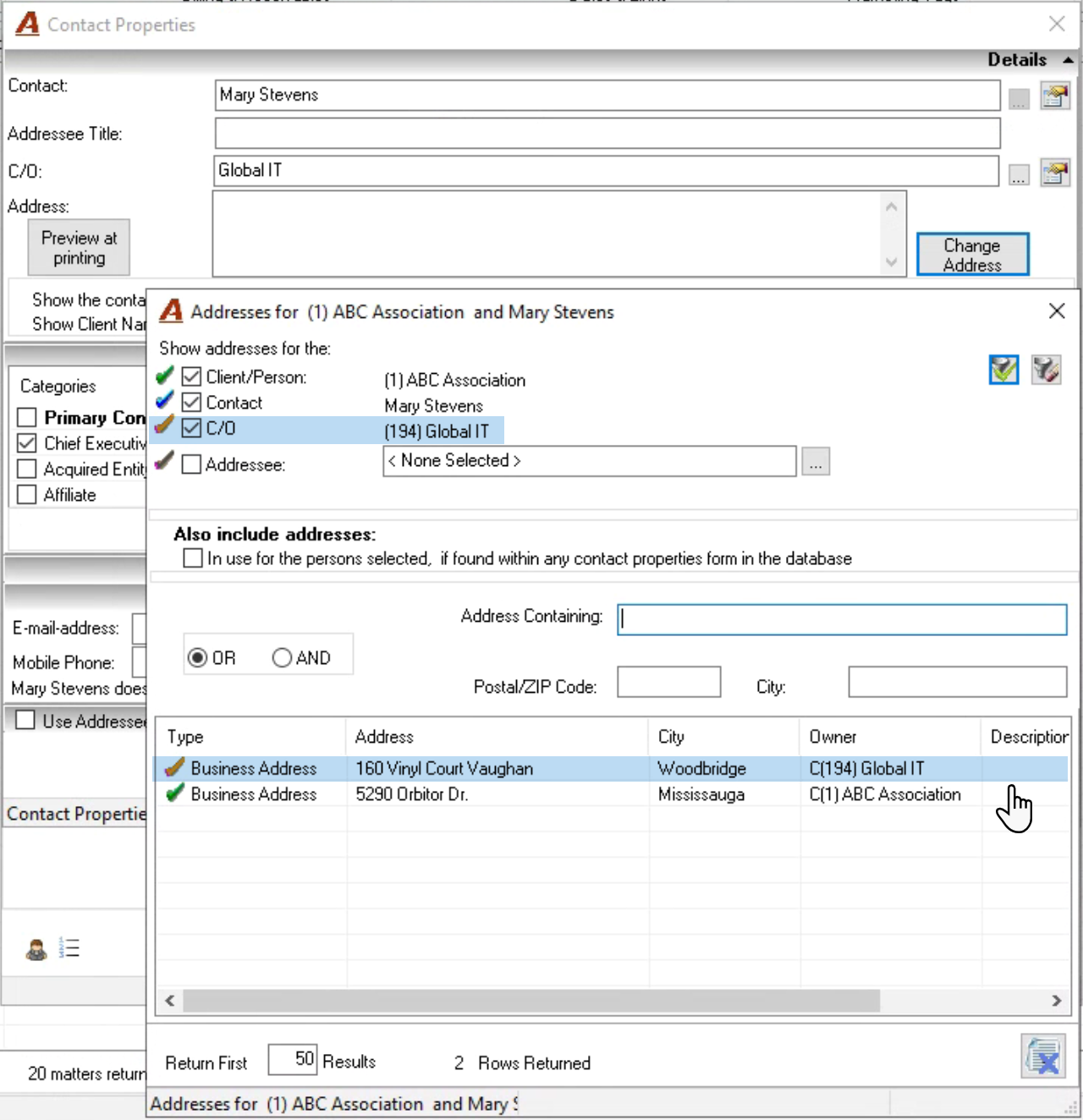Viewport: 1083px width, 1120px height.
Task: Open the C/O field browse ellipsis button
Action: [1019, 175]
